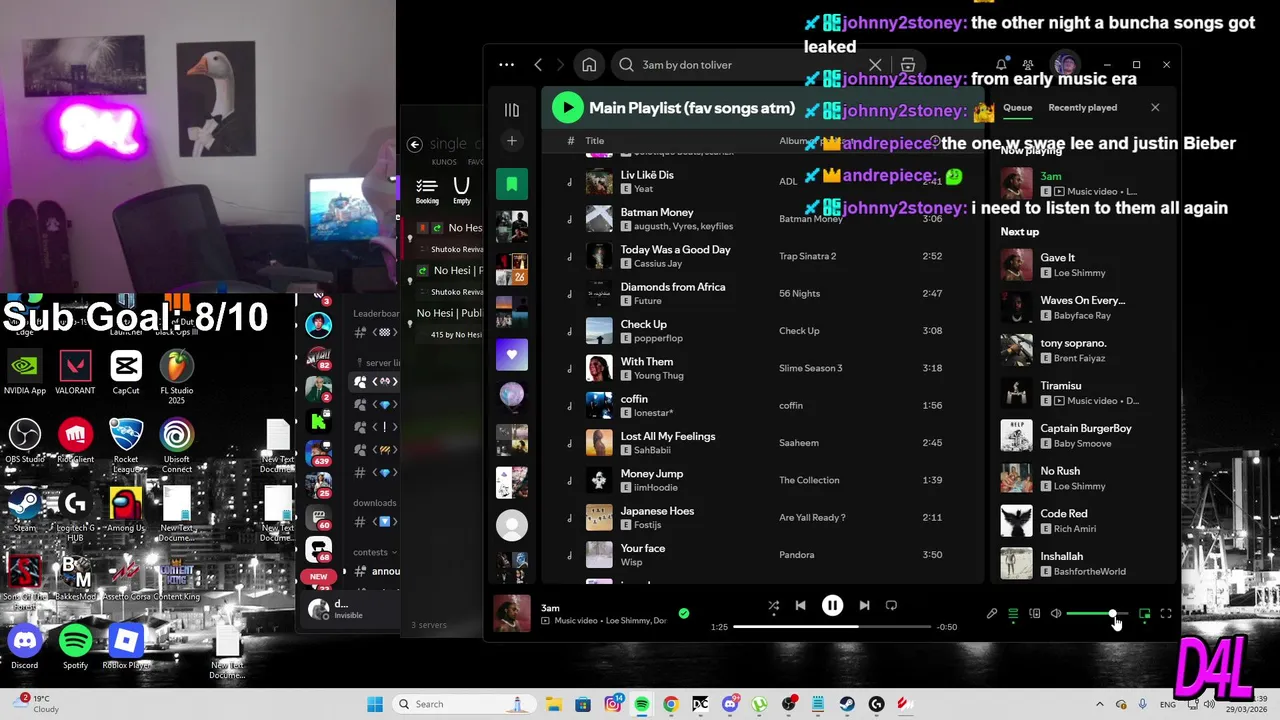Skip to previous track in Spotify
The image size is (1280, 720).
pos(800,606)
